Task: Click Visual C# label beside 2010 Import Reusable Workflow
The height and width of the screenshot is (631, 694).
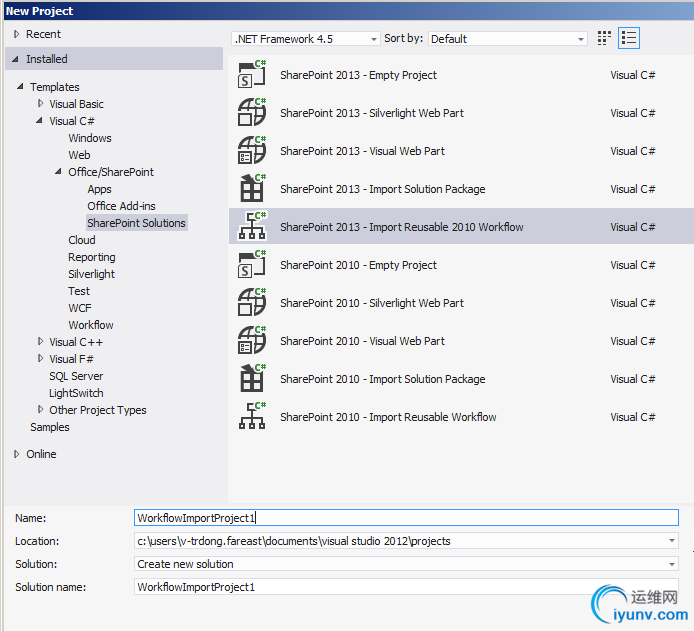Action: (x=632, y=417)
